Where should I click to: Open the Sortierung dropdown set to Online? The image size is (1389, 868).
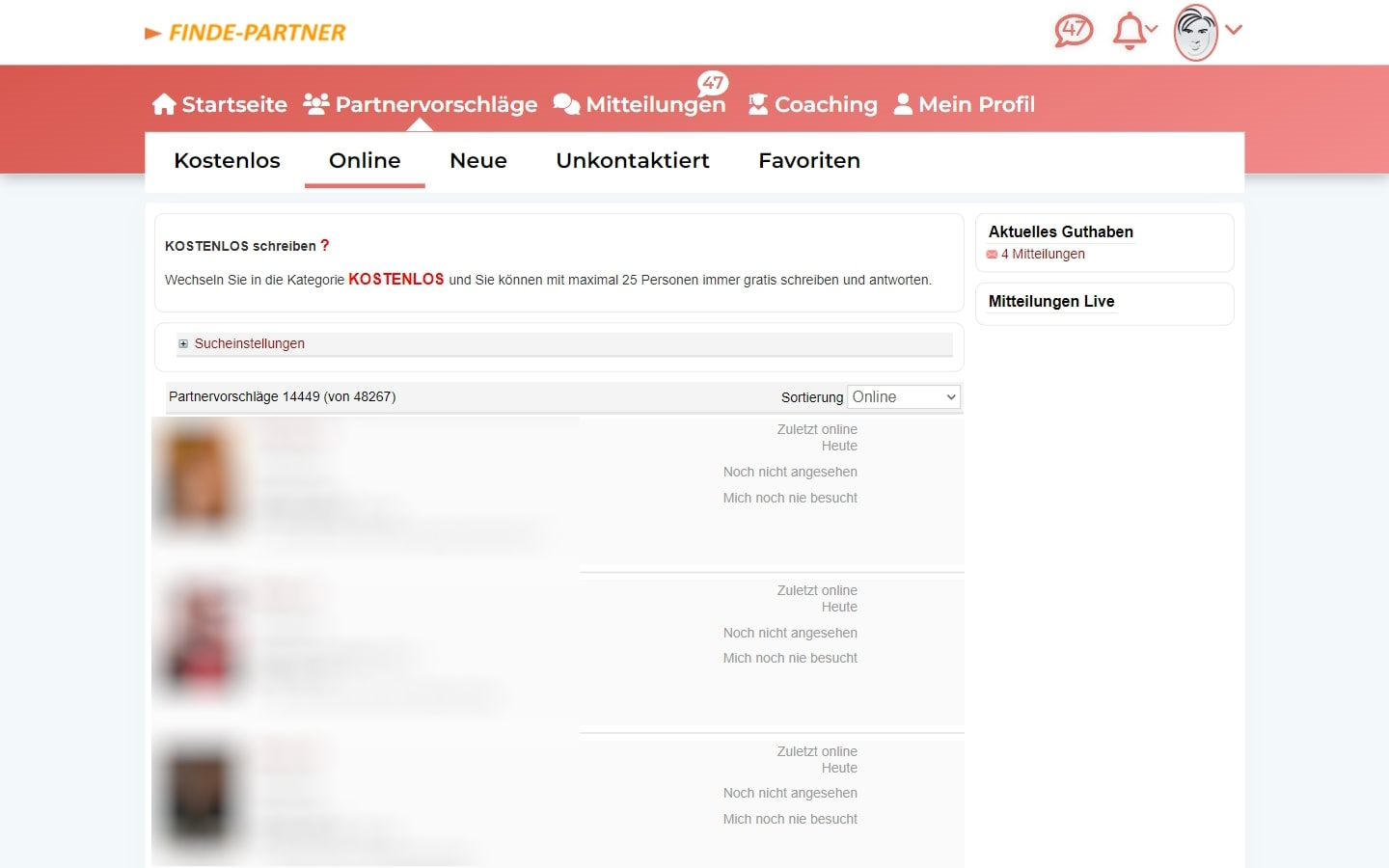pyautogui.click(x=903, y=396)
